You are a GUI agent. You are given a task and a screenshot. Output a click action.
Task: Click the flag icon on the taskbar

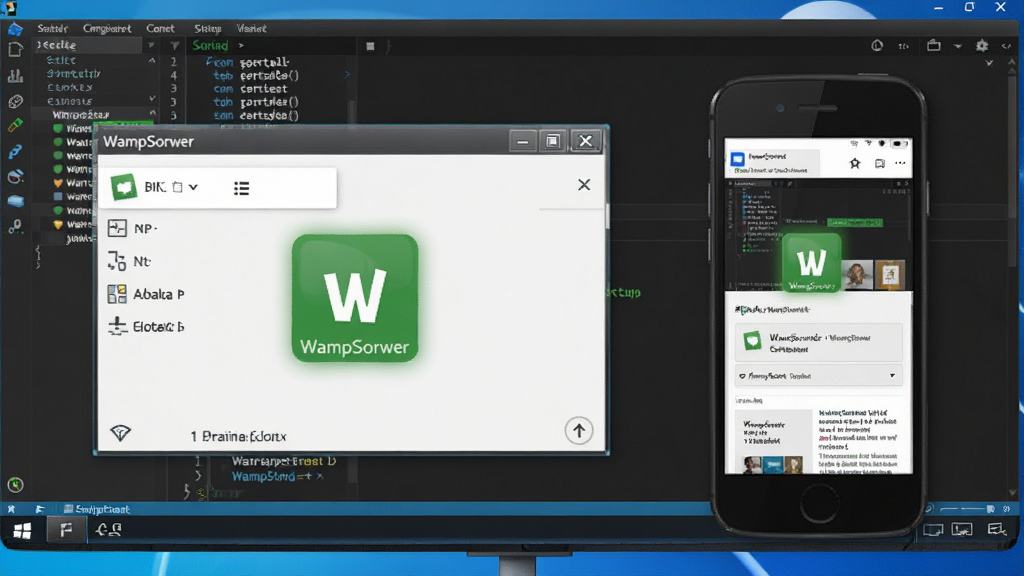coord(66,530)
